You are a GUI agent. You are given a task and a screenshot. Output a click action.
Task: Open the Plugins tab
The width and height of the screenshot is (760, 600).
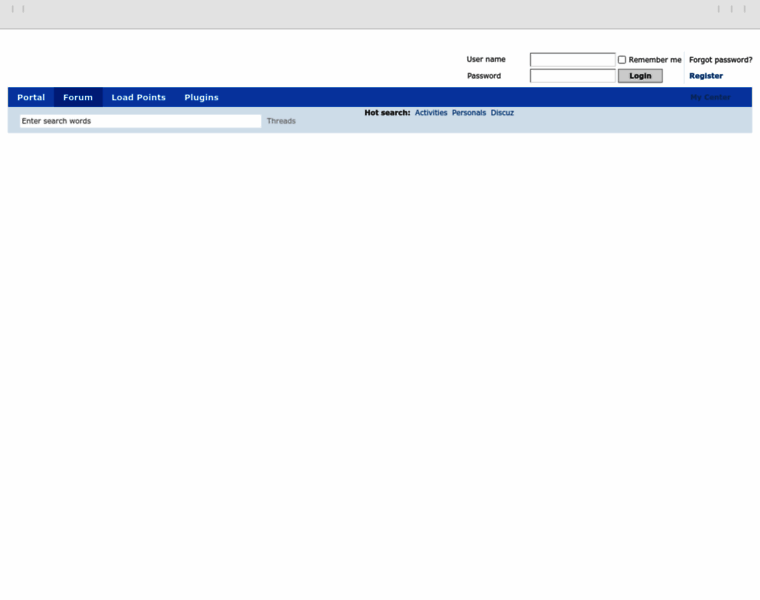tap(201, 97)
